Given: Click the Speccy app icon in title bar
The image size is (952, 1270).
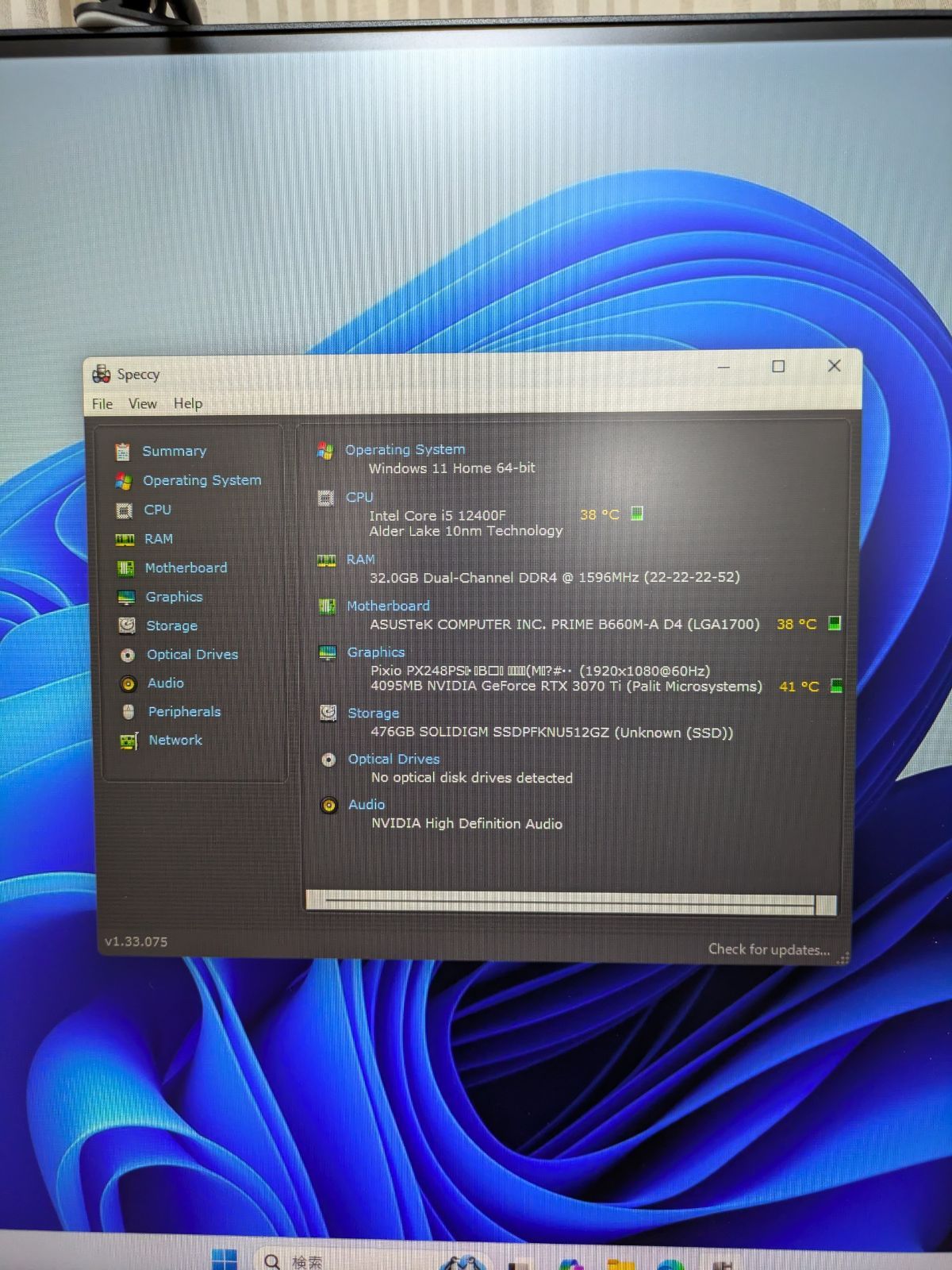Looking at the screenshot, I should [x=102, y=374].
